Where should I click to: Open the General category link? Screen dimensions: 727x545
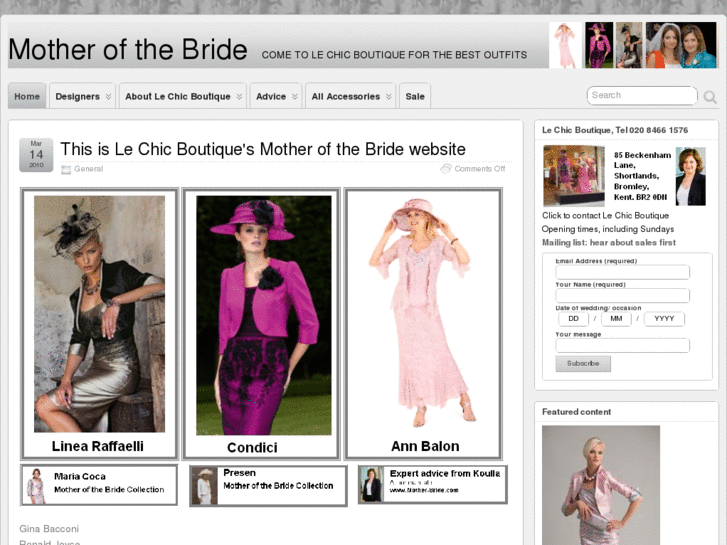pos(89,169)
